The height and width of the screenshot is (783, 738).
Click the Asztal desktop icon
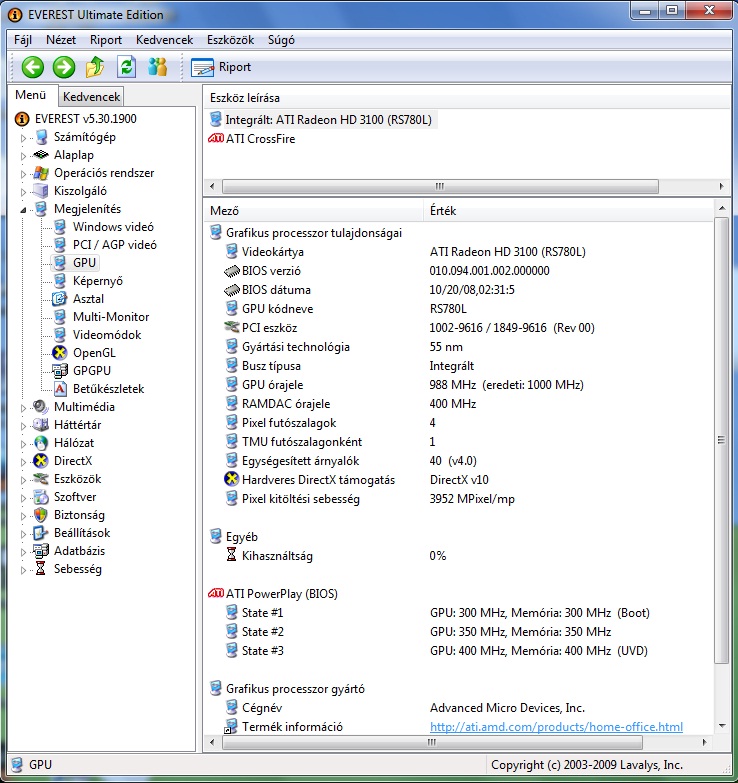click(60, 299)
